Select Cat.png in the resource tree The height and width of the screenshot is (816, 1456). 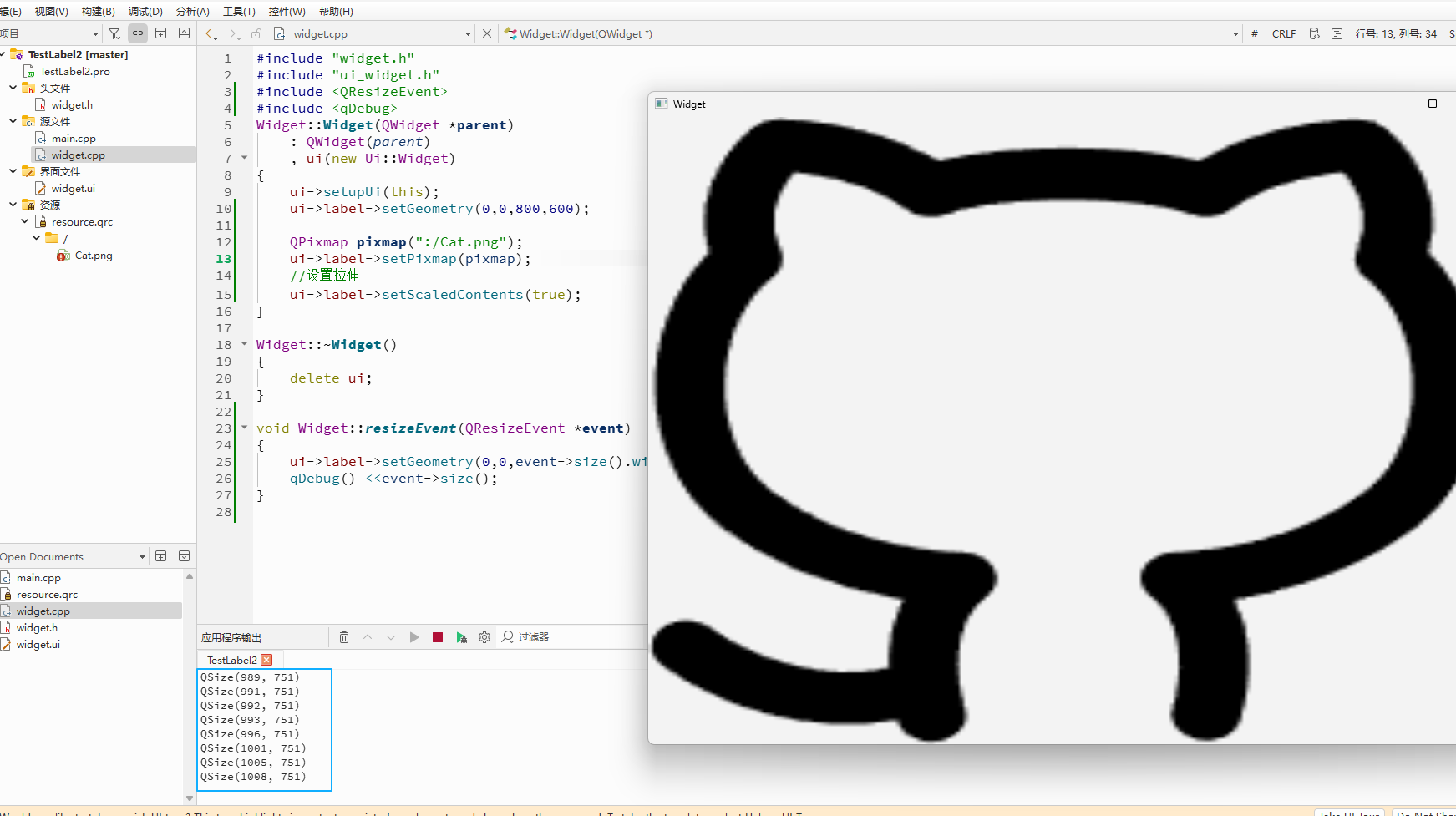pos(94,256)
